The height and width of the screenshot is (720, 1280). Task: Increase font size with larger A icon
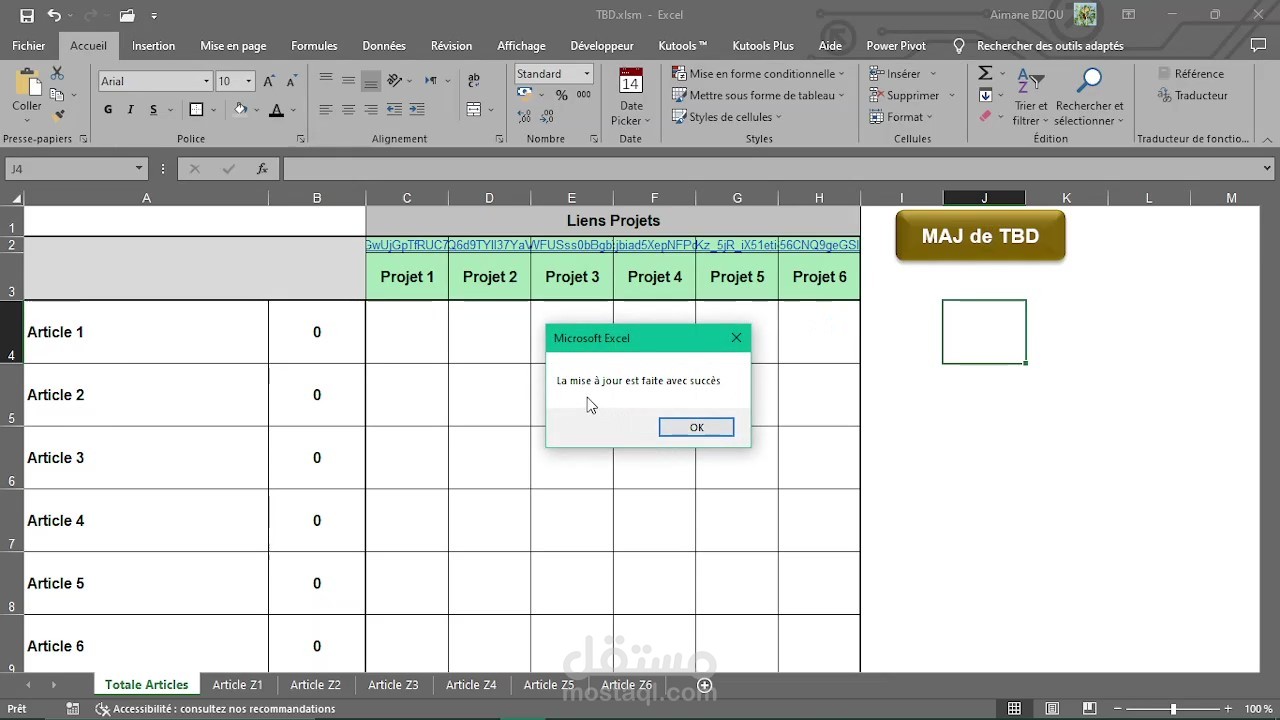point(269,81)
